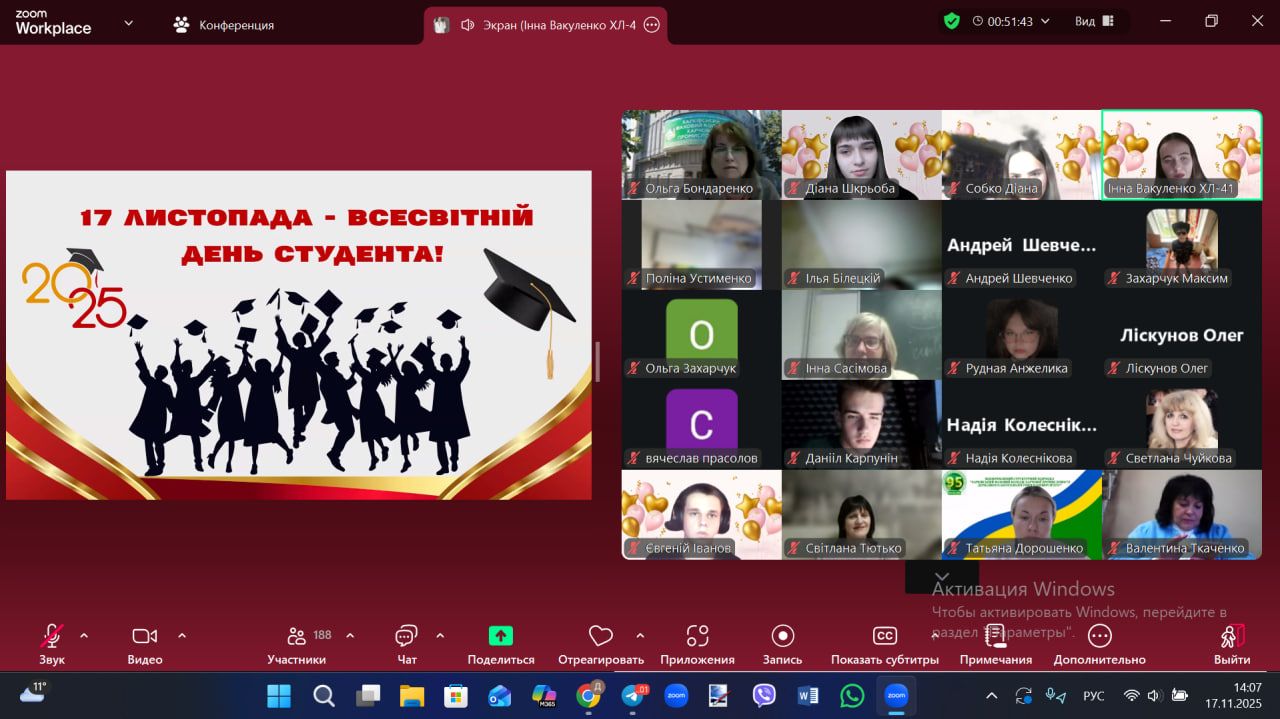
Task: Open Reactions heart icon
Action: click(x=600, y=636)
